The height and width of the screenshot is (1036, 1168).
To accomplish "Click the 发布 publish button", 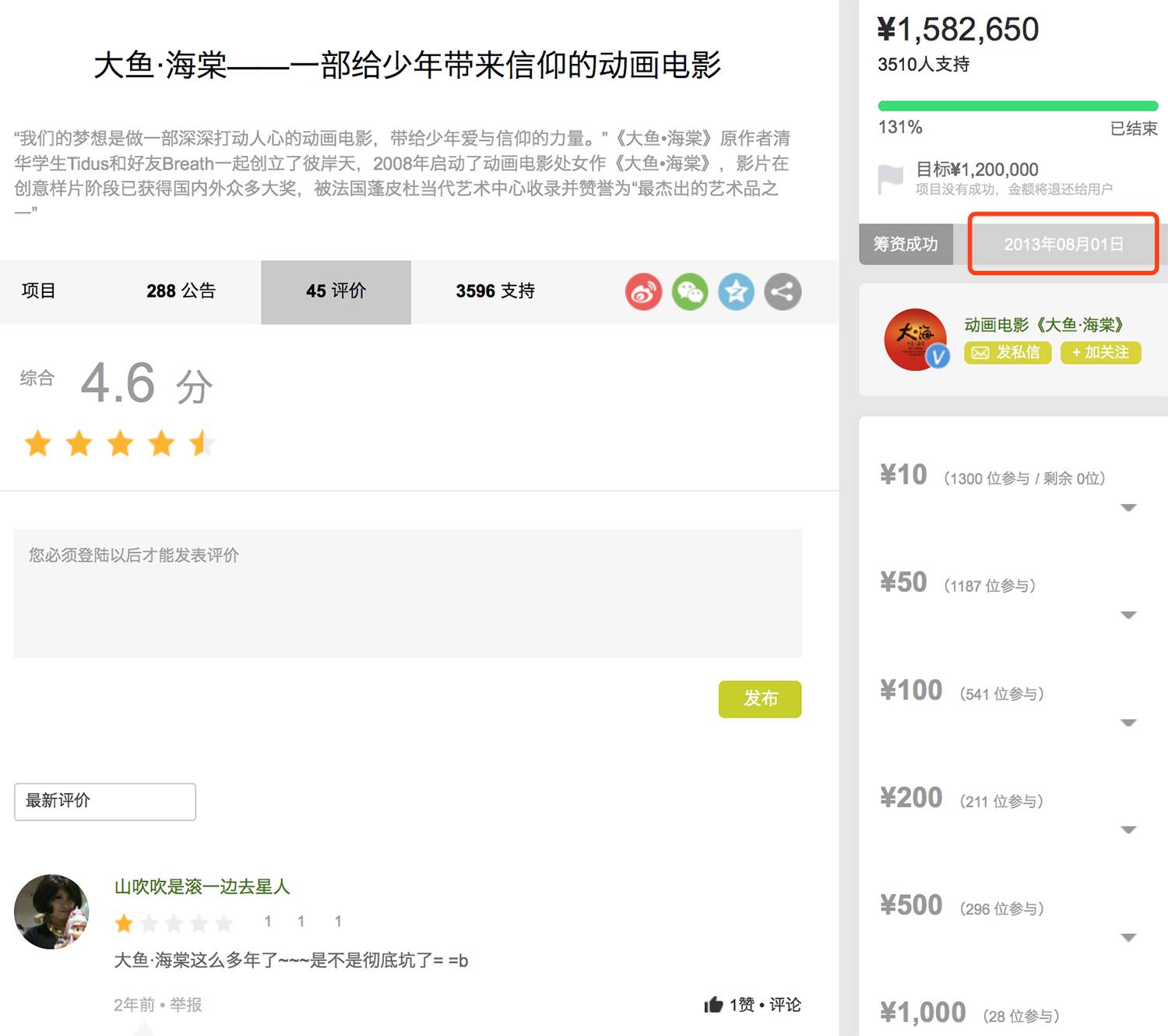I will click(x=760, y=699).
